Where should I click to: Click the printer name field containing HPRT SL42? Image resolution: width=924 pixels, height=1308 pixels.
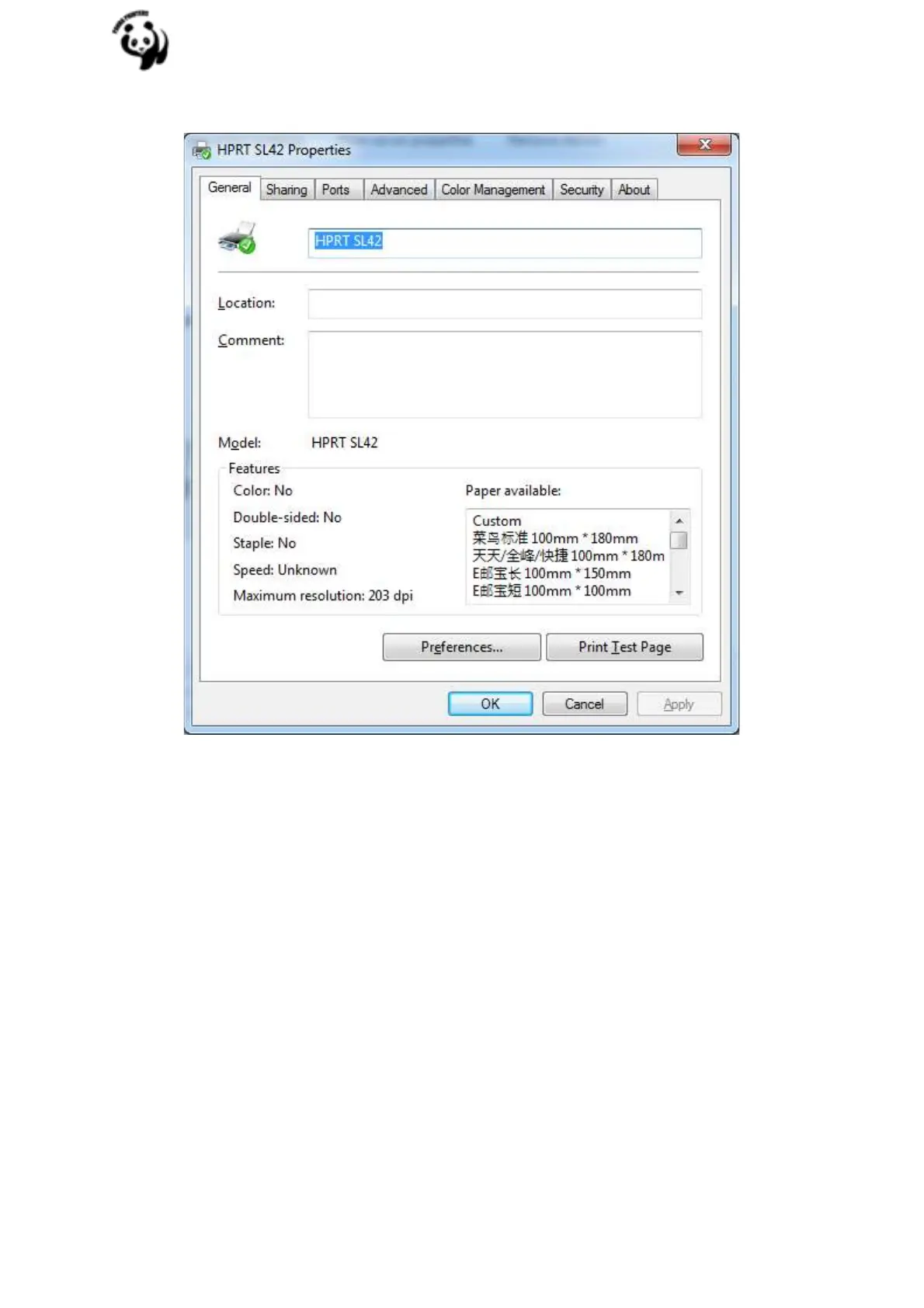click(505, 242)
